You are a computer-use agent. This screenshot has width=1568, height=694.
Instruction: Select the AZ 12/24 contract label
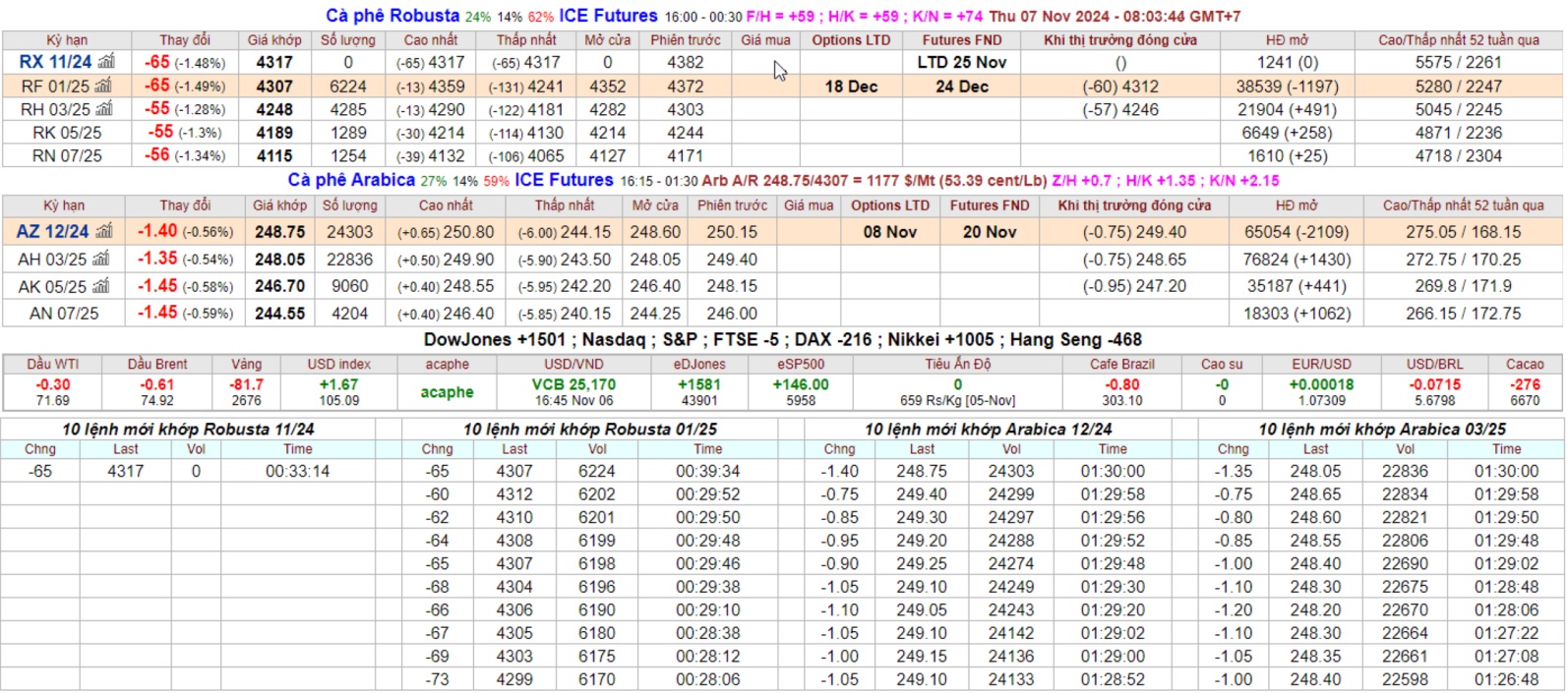tap(52, 232)
